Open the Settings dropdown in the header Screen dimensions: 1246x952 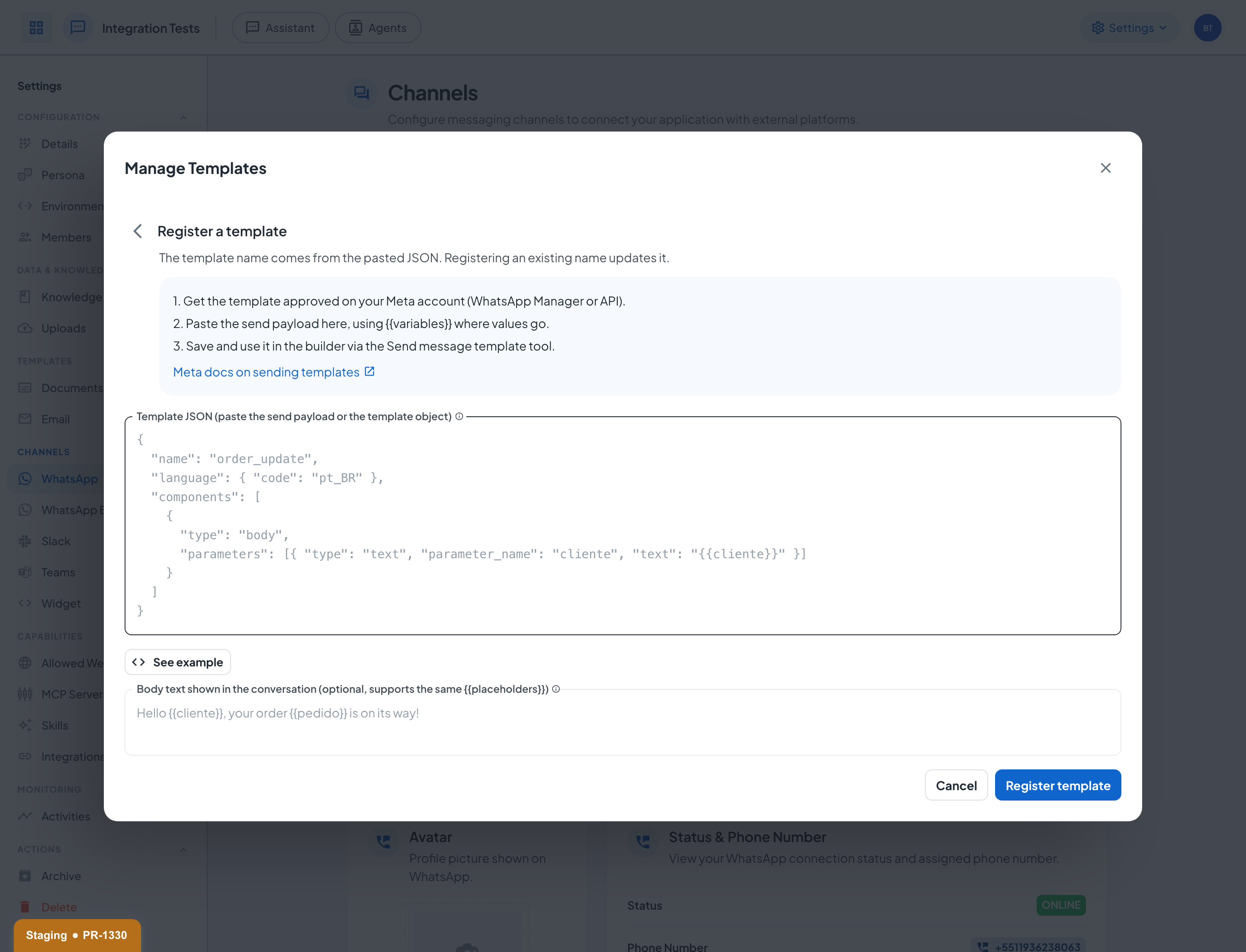1129,28
